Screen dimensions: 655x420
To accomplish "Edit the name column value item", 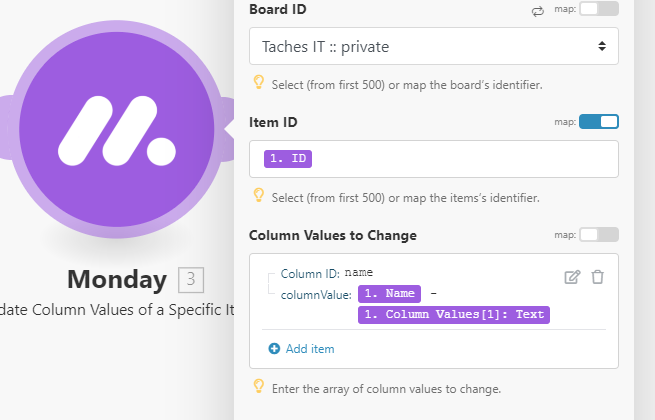I will click(572, 277).
